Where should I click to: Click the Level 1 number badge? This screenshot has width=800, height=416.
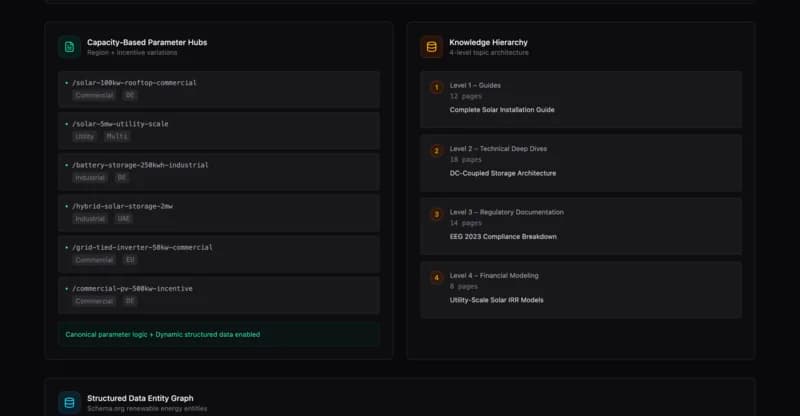(x=436, y=87)
